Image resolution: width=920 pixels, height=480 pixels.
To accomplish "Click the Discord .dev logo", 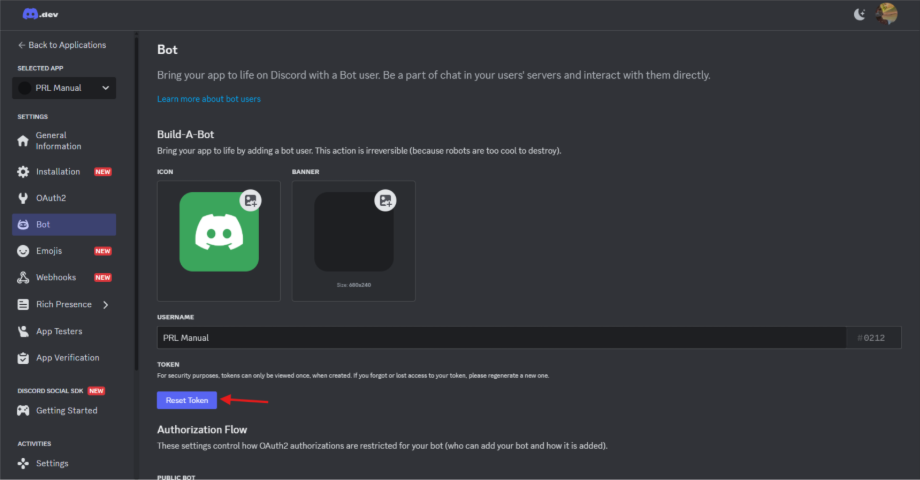I will (x=40, y=14).
